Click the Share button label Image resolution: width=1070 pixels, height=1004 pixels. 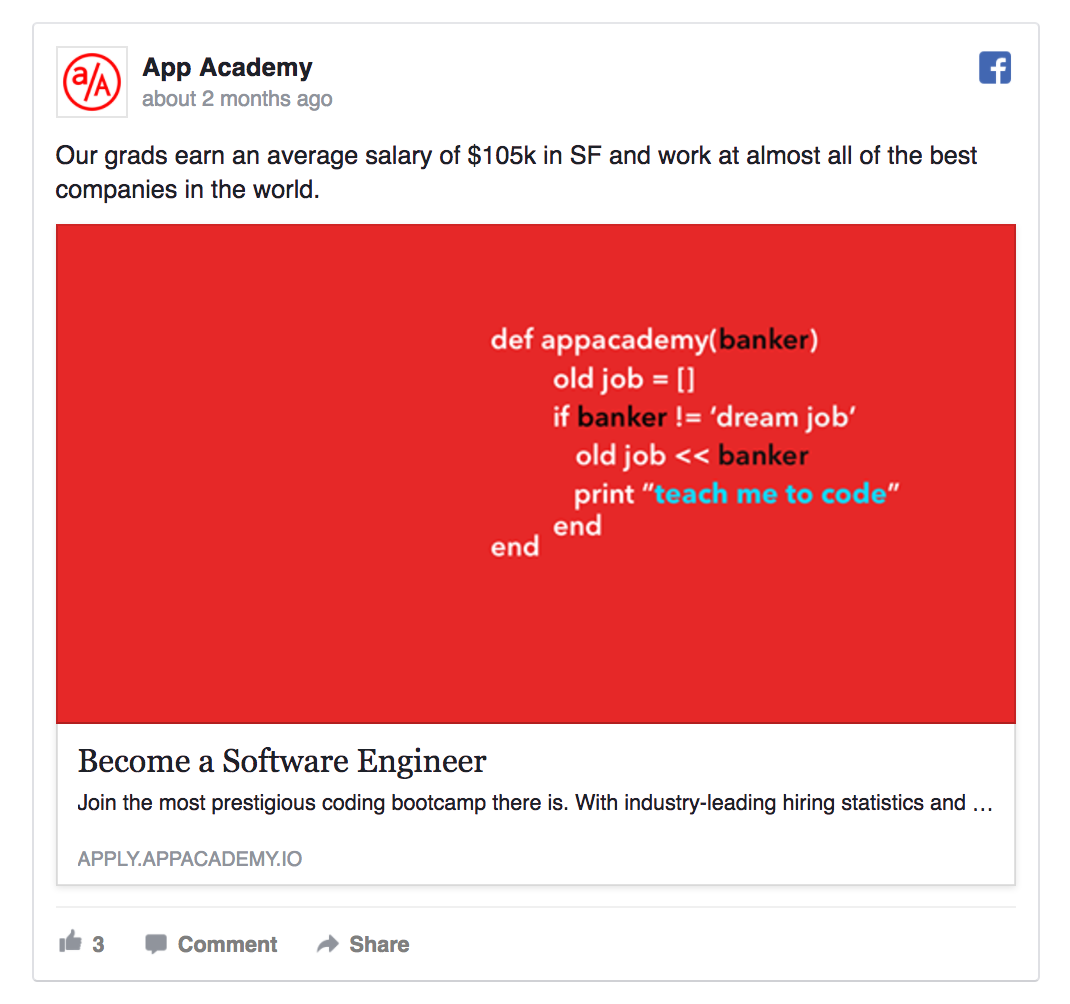(379, 944)
